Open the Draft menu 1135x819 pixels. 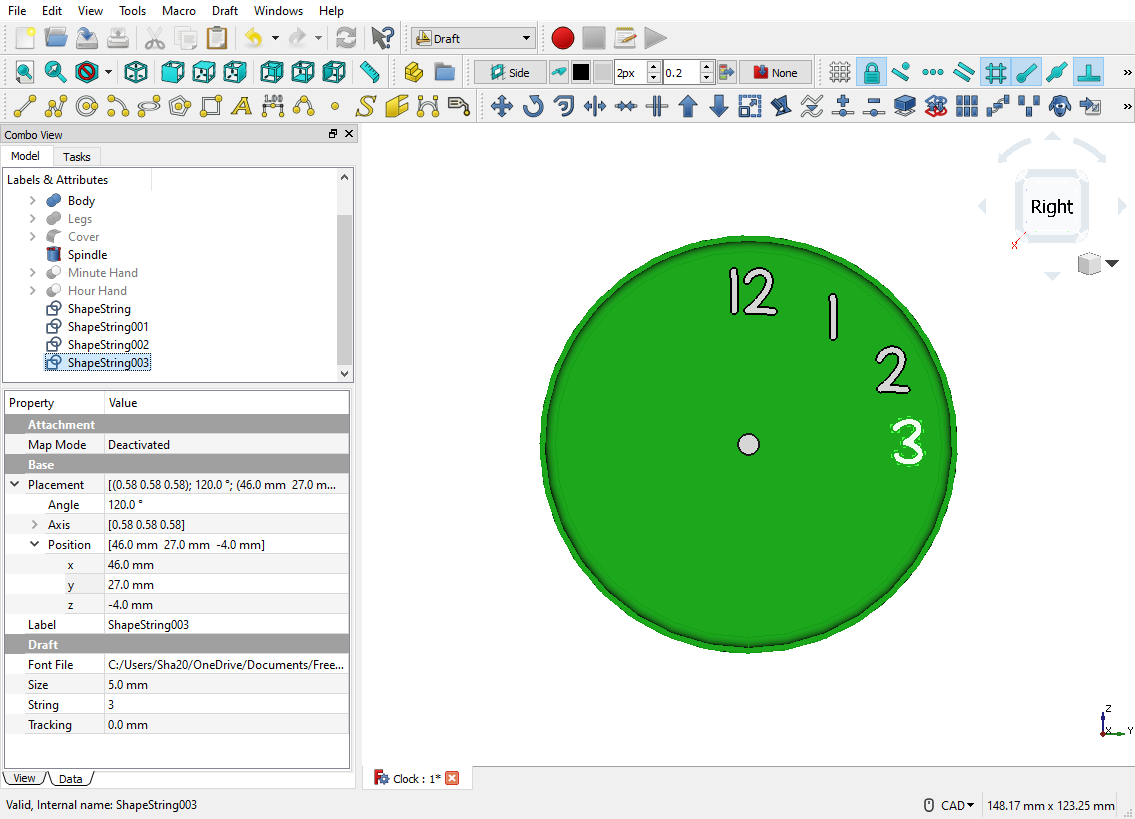click(224, 11)
